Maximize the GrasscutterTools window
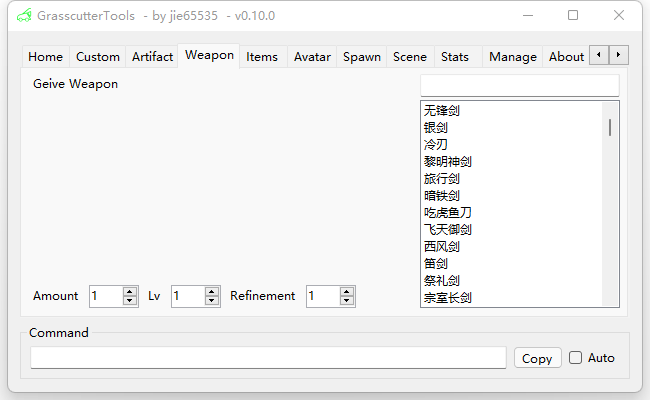This screenshot has height=400, width=650. point(573,16)
